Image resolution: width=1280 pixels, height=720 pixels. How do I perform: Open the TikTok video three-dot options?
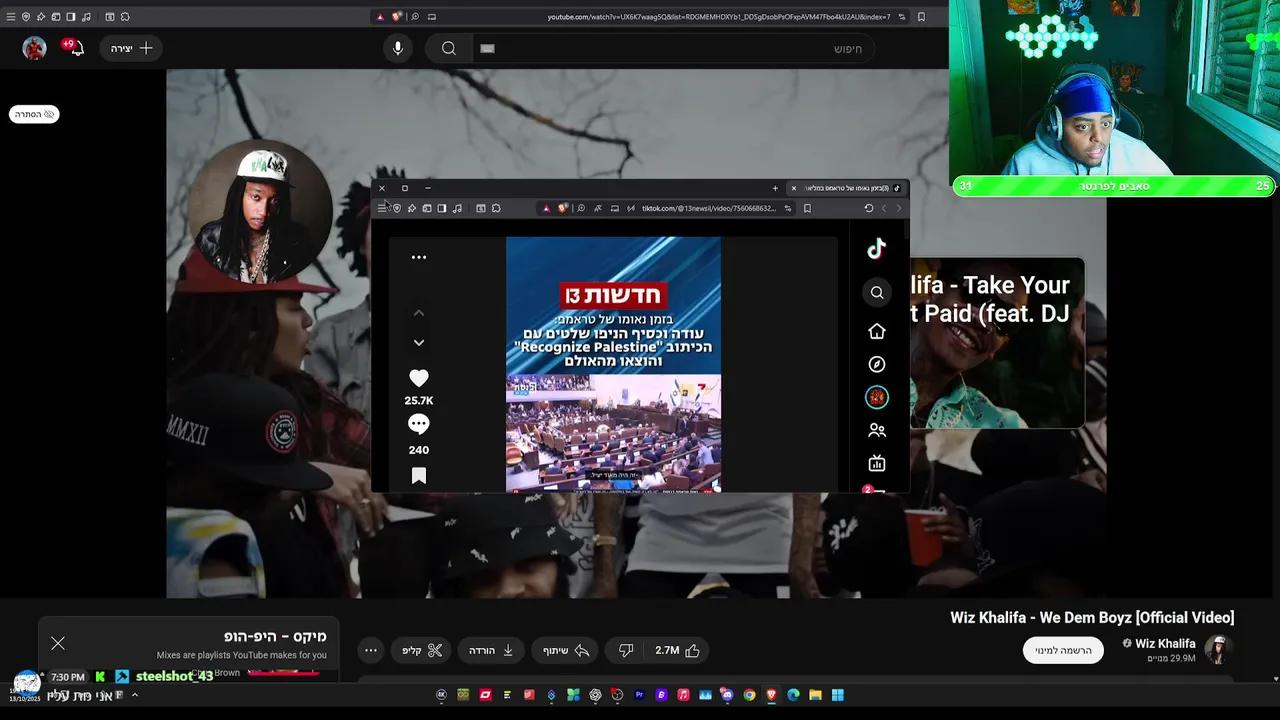tap(419, 257)
